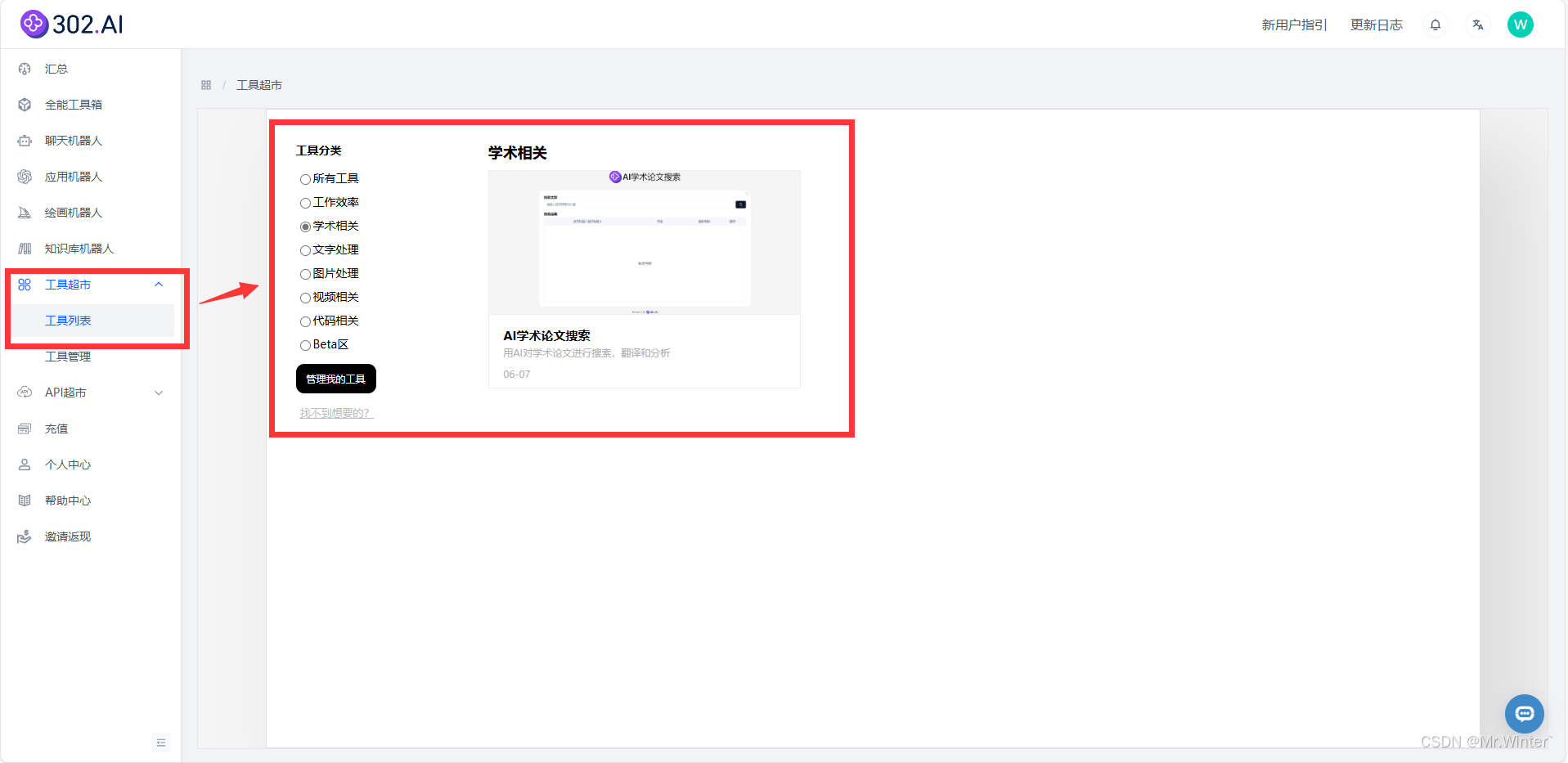Click the 全能工具箱 cube icon
The height and width of the screenshot is (763, 1568).
(25, 105)
